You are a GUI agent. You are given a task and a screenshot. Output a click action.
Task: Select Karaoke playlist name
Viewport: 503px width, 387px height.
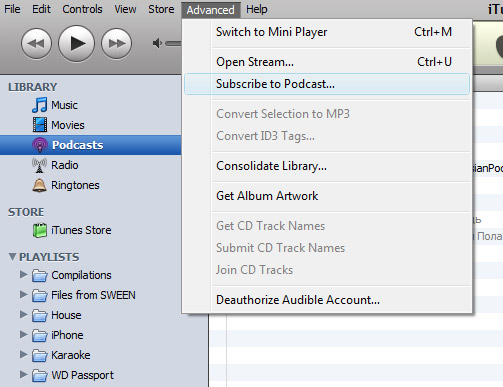coord(71,355)
